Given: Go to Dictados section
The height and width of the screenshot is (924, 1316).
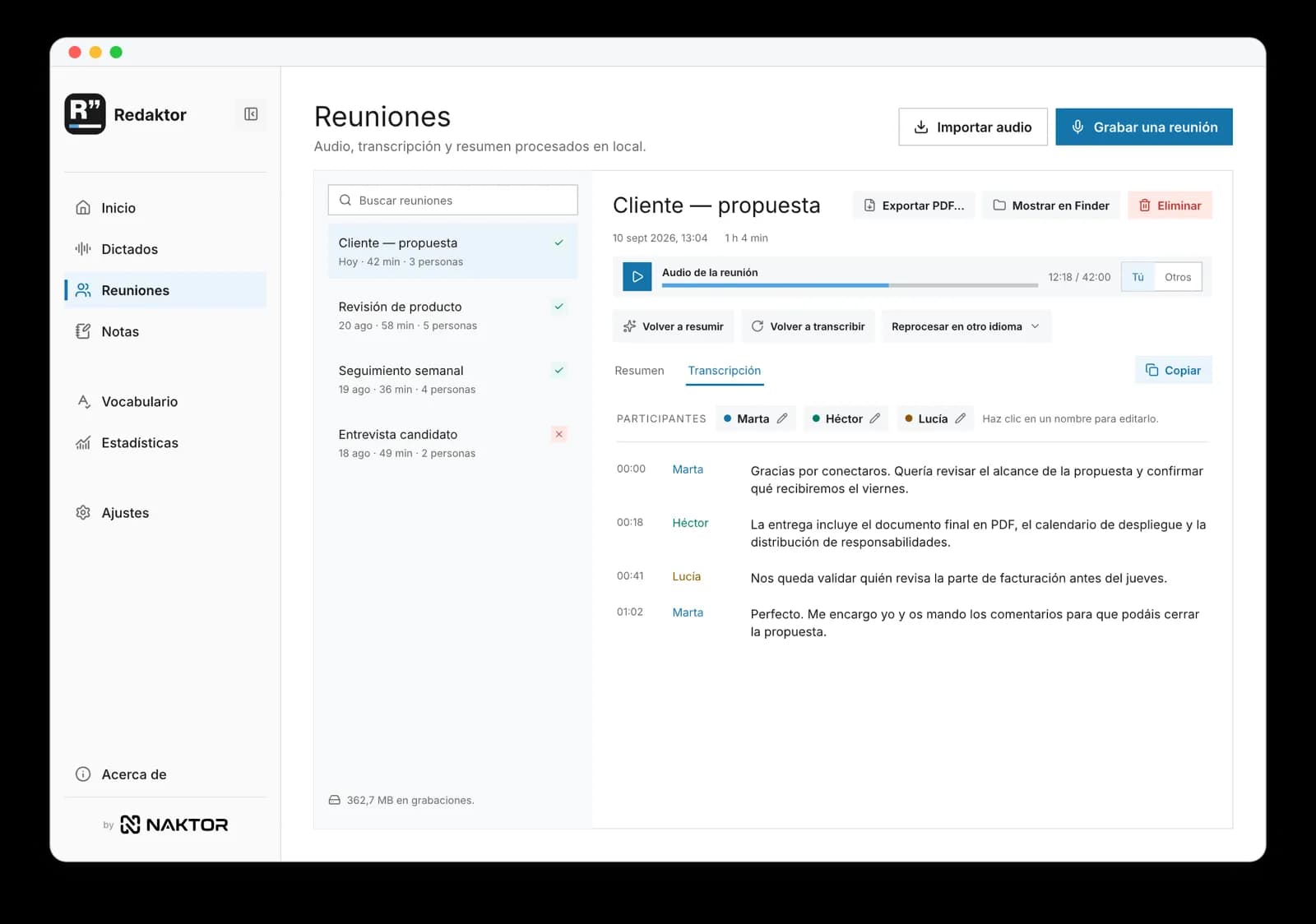Looking at the screenshot, I should (x=165, y=249).
